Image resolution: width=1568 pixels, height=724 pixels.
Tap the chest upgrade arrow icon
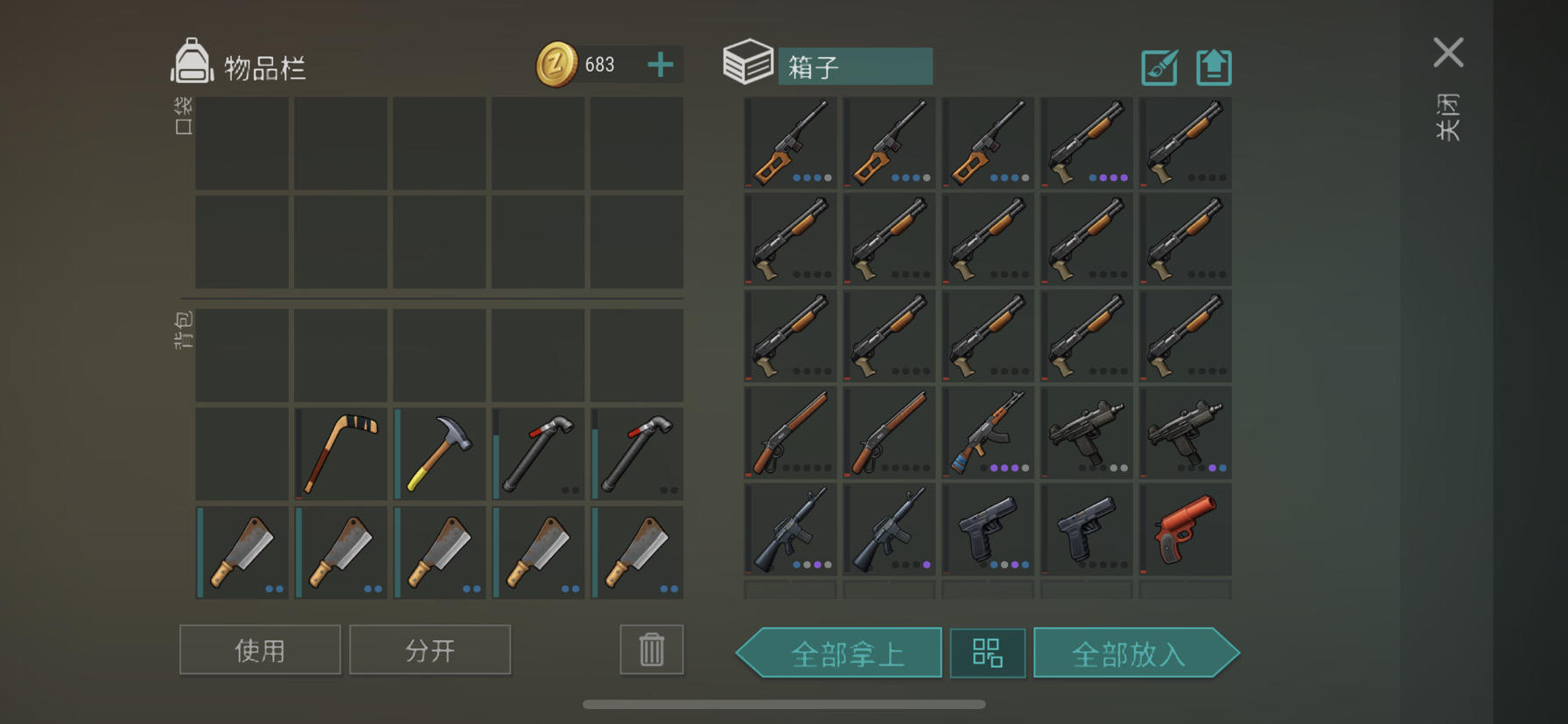[x=1214, y=67]
